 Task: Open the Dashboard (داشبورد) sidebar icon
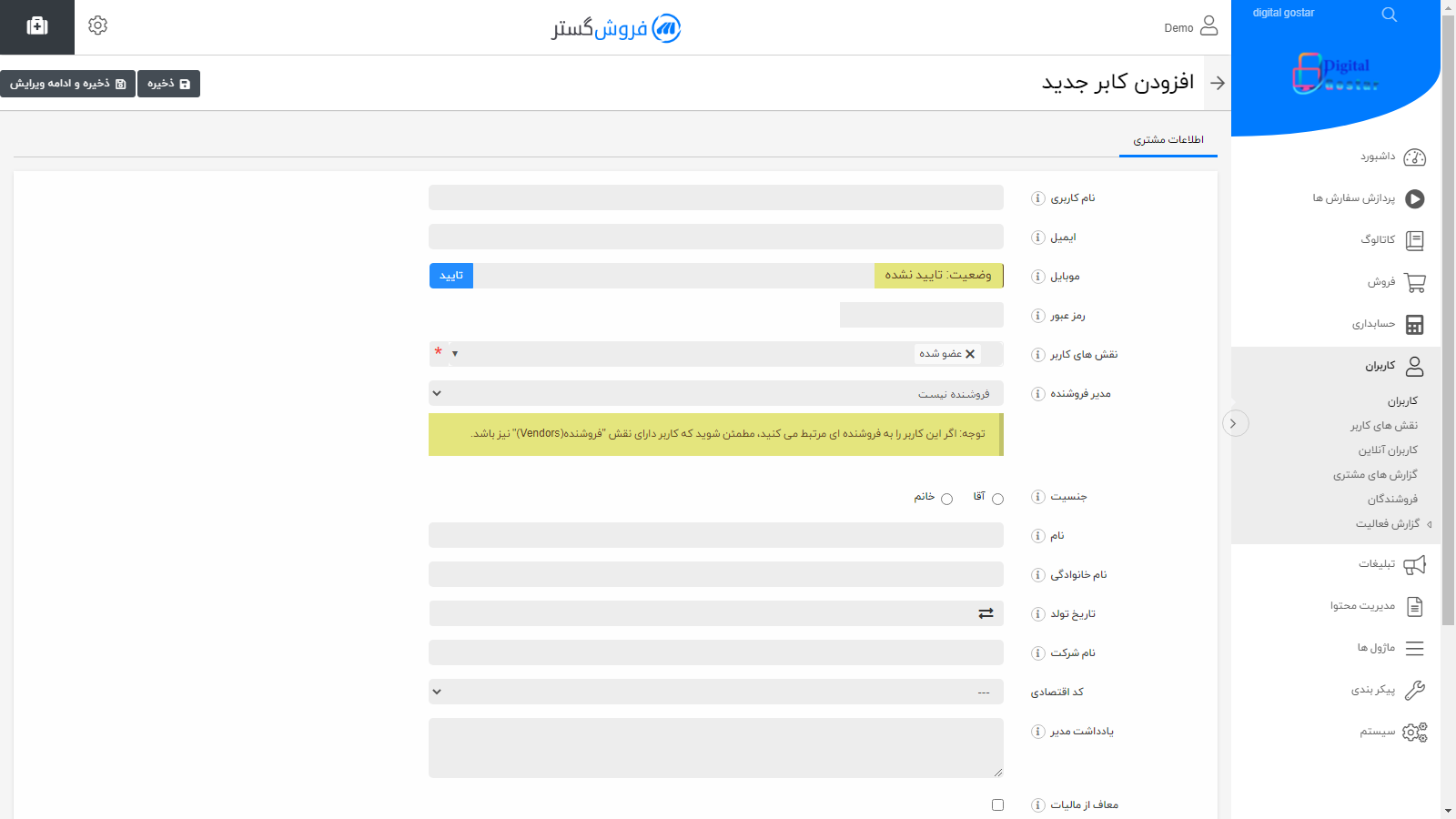tap(1414, 157)
